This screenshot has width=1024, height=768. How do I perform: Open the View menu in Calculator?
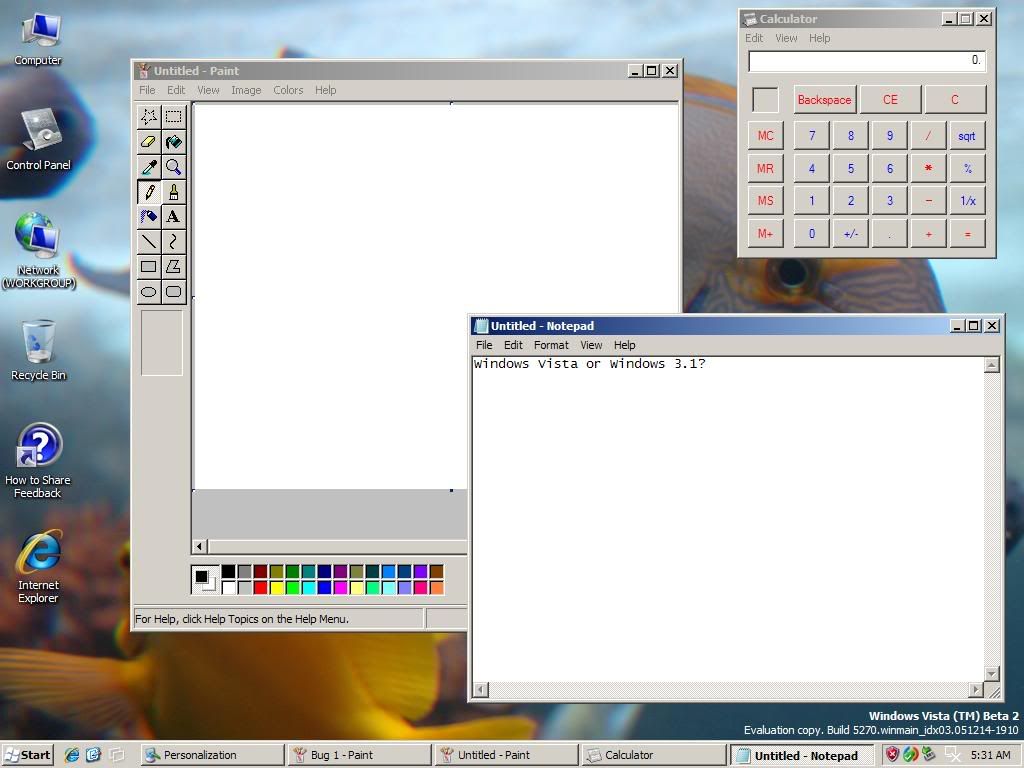786,38
